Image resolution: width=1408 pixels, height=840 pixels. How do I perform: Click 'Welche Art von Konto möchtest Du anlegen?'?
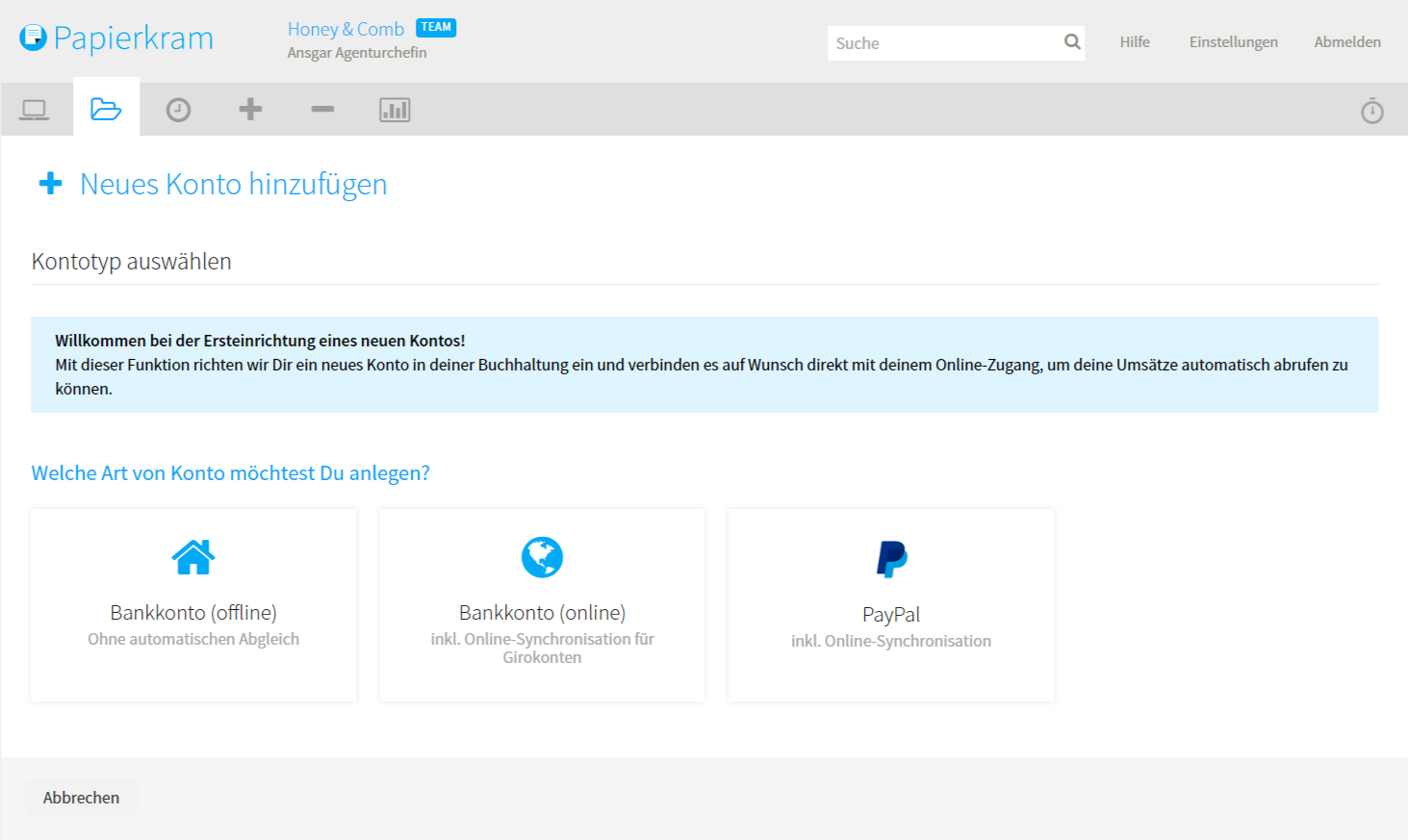pyautogui.click(x=230, y=473)
